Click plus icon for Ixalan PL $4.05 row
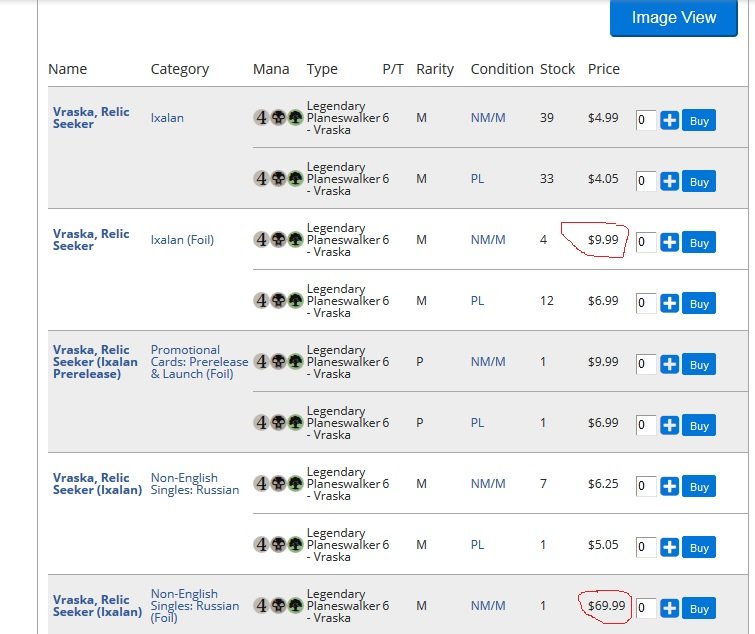Screen dimensions: 755x634 pos(670,182)
